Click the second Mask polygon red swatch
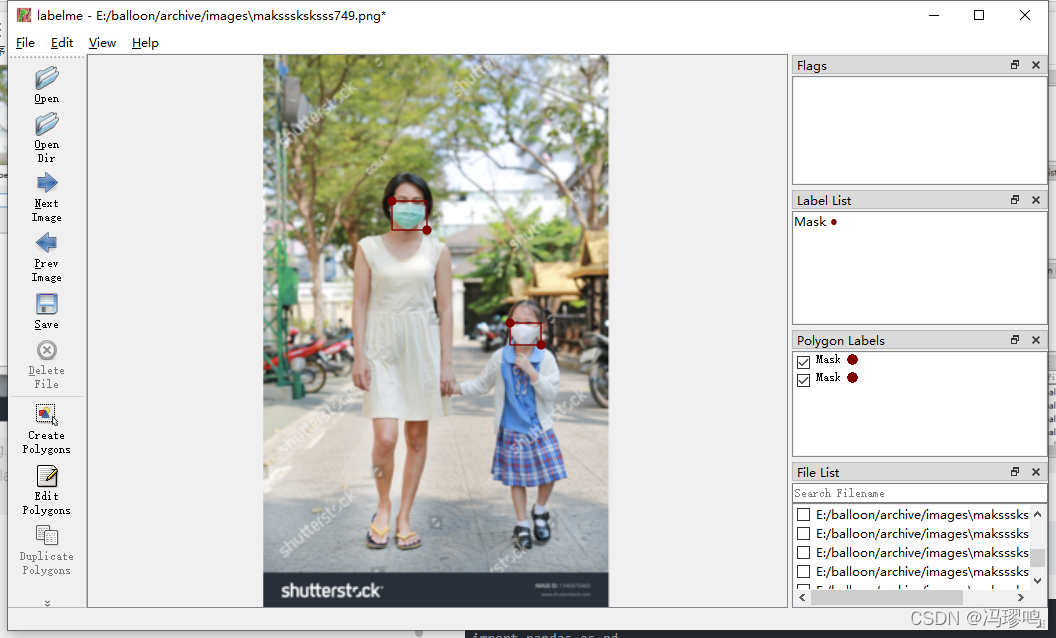This screenshot has width=1056, height=638. 853,377
